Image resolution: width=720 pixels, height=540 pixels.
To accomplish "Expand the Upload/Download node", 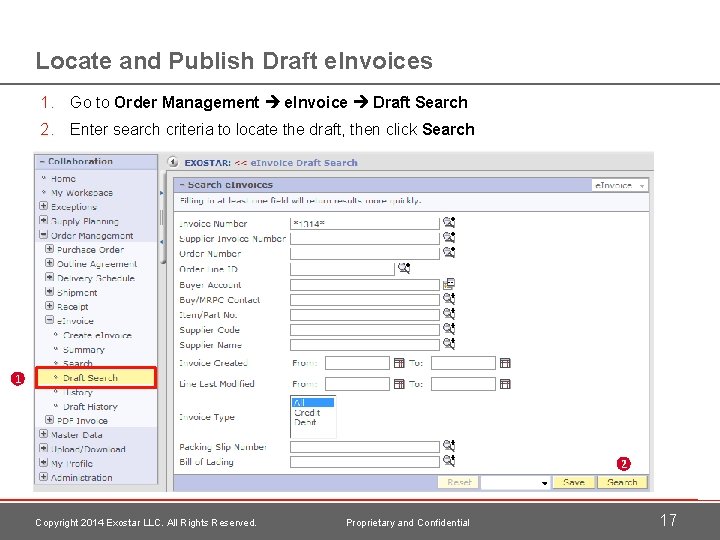I will coord(44,448).
